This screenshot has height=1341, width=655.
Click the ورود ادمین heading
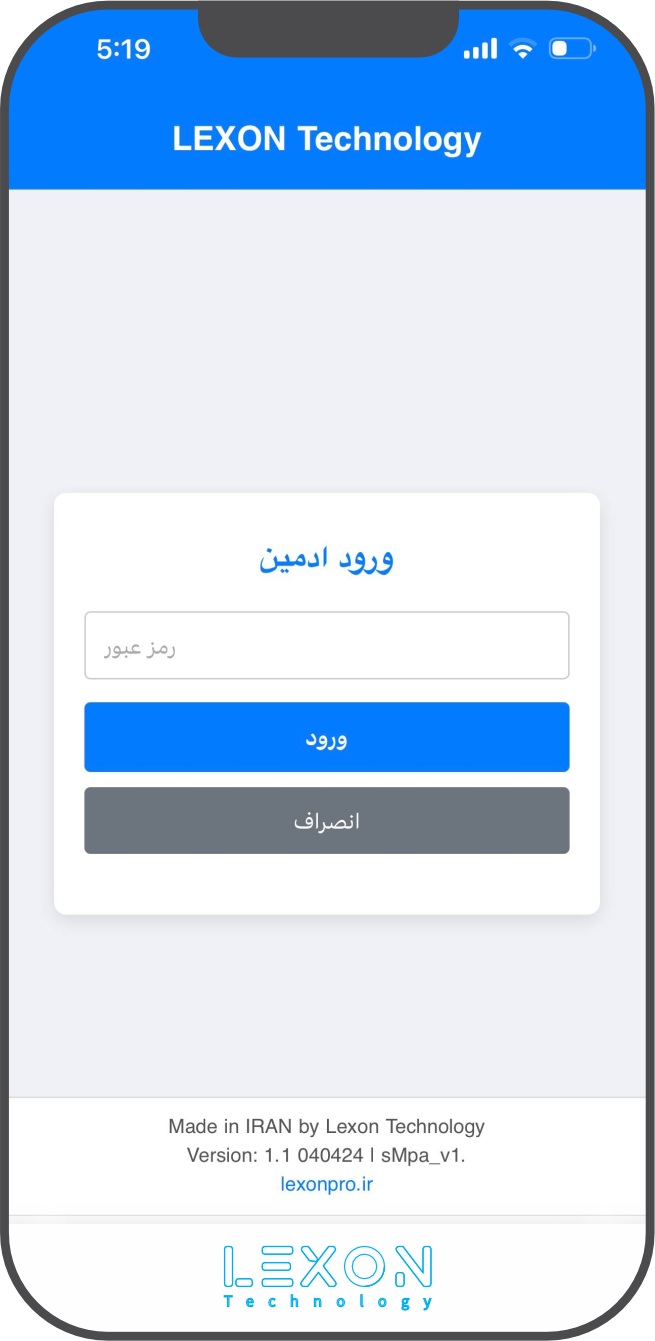point(326,558)
